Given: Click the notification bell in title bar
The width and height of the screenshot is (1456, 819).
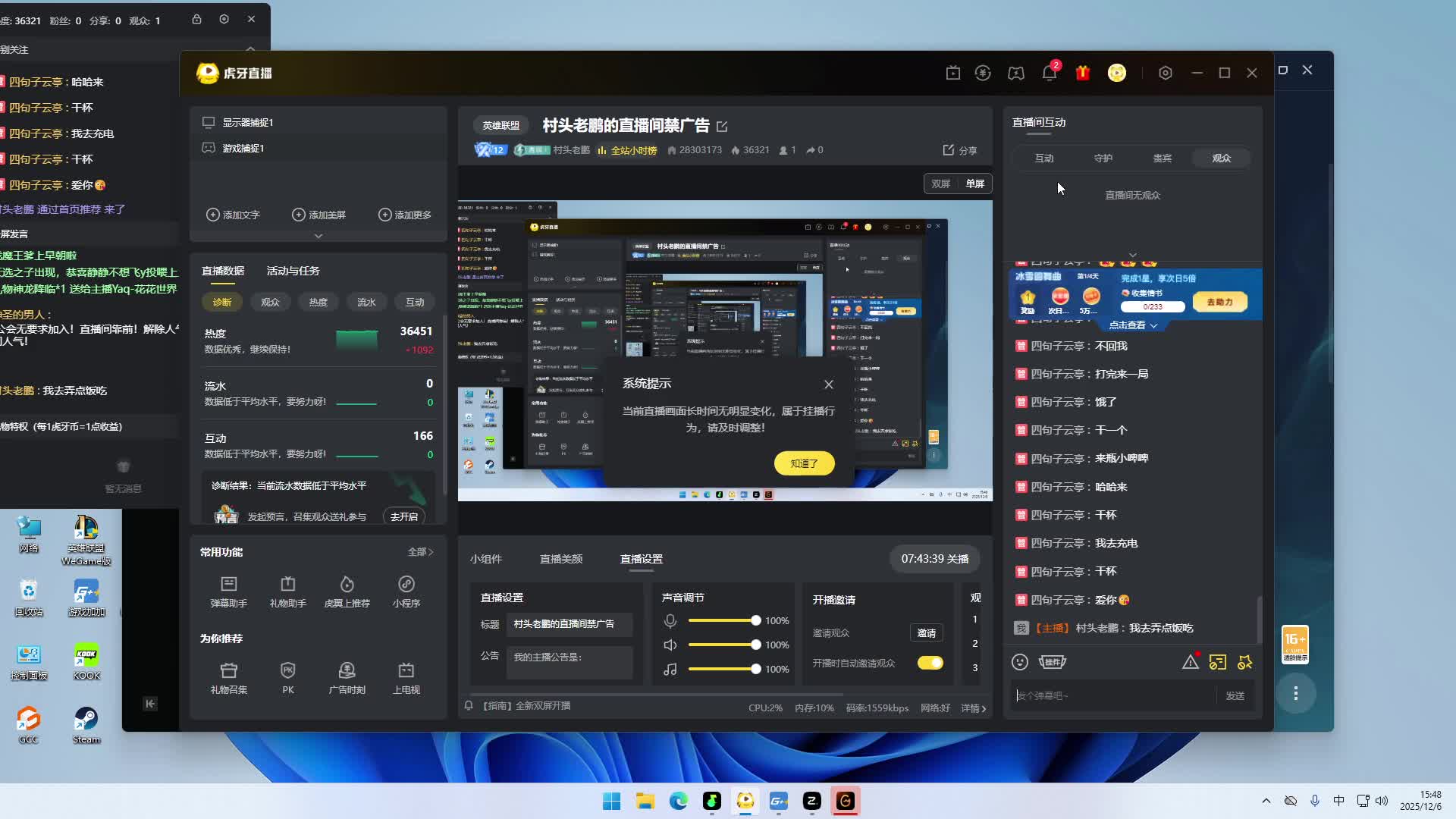Looking at the screenshot, I should 1049,73.
